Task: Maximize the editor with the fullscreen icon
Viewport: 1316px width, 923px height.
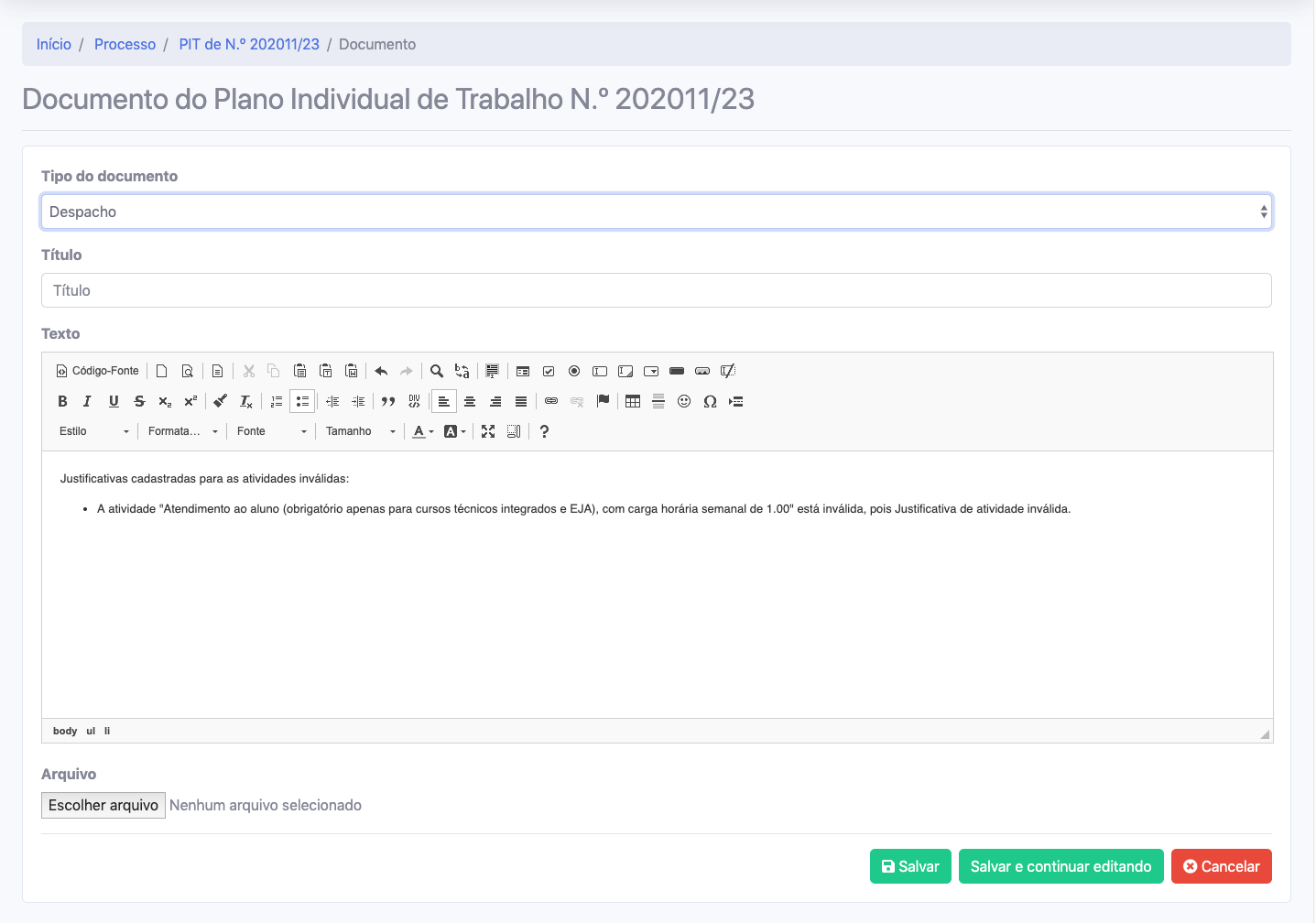Action: coord(488,431)
